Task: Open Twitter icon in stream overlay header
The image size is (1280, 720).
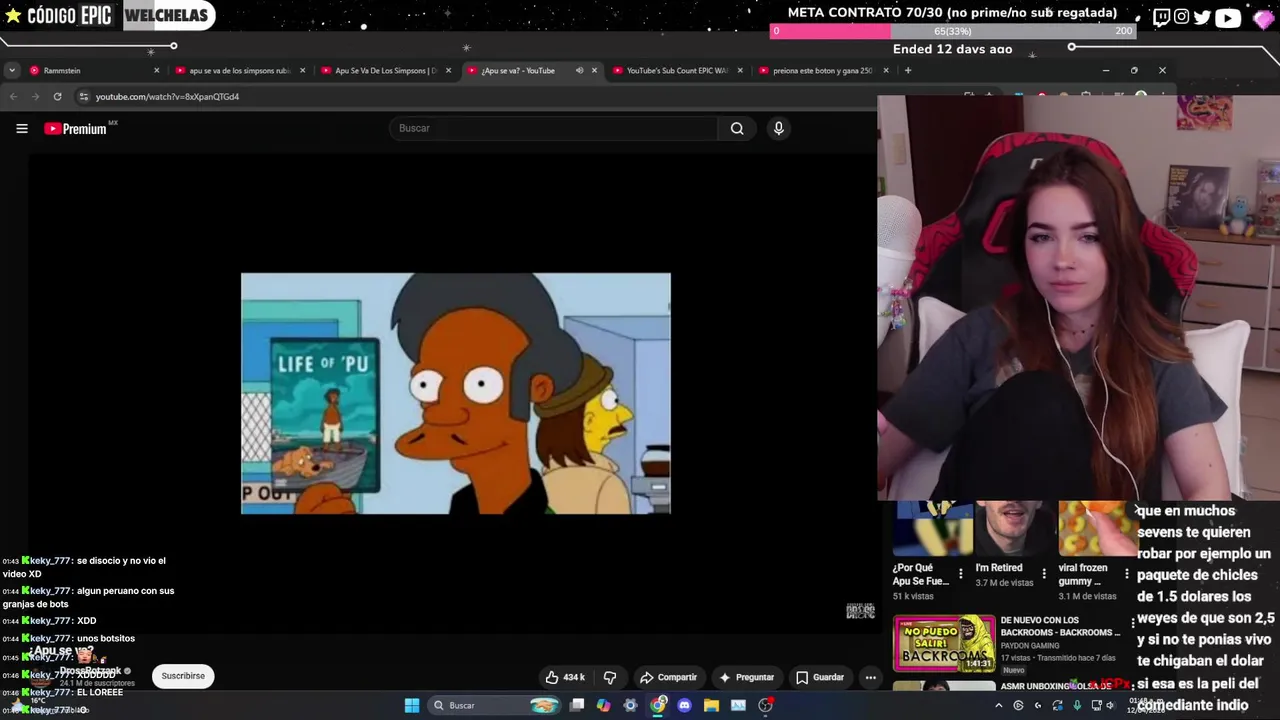Action: point(1202,16)
